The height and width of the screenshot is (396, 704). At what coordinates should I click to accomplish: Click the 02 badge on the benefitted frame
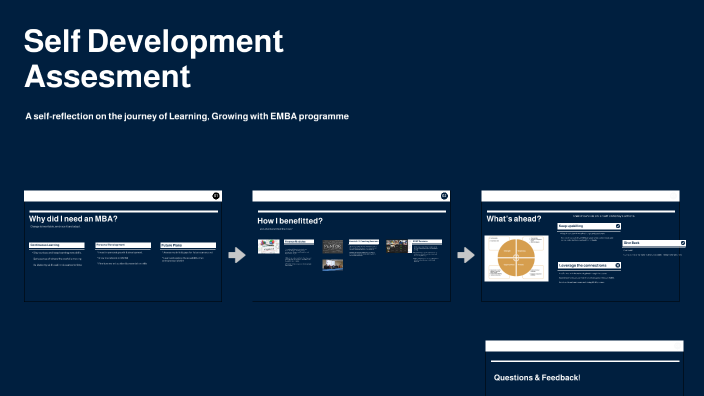444,196
